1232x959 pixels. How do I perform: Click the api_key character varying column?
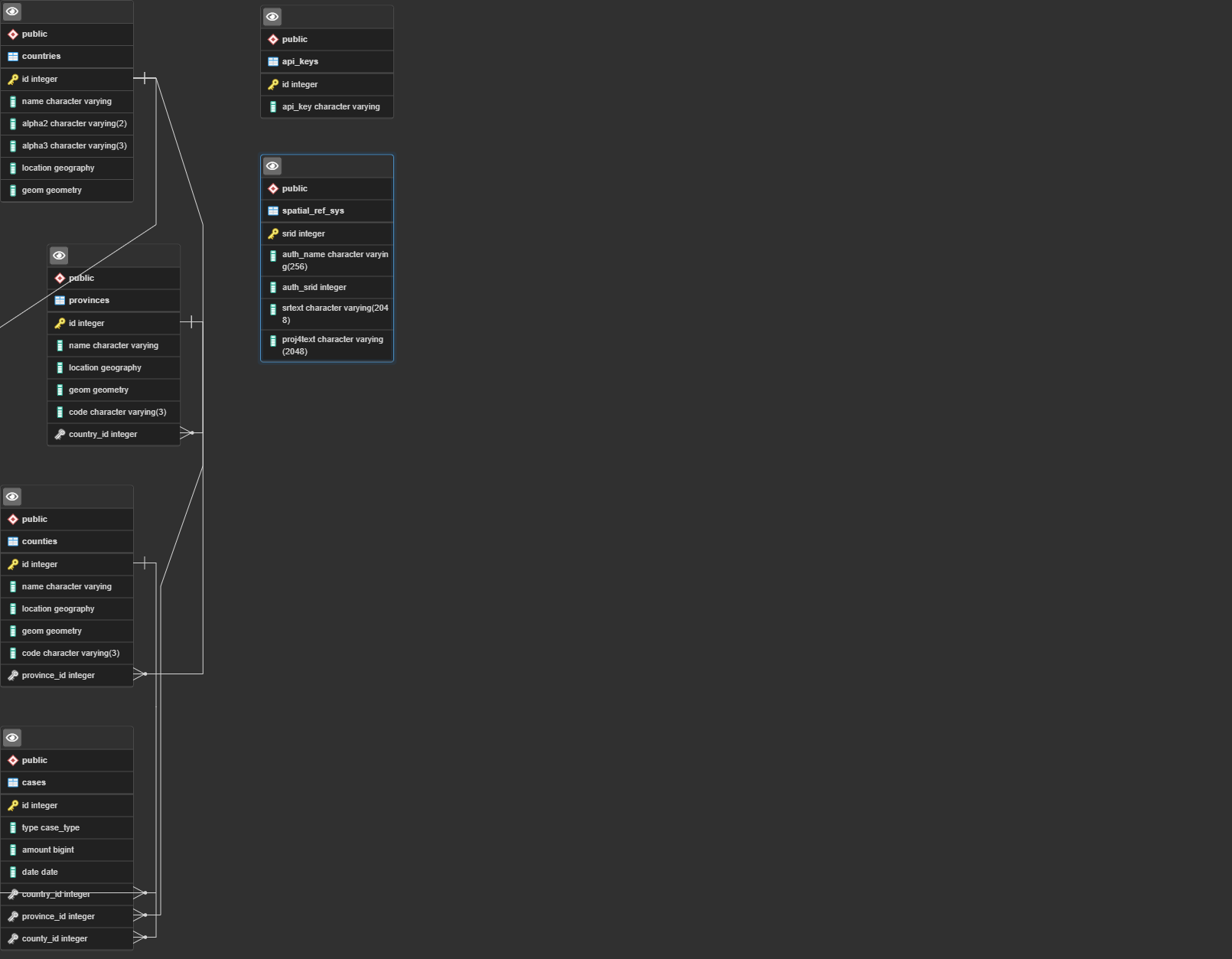(331, 106)
